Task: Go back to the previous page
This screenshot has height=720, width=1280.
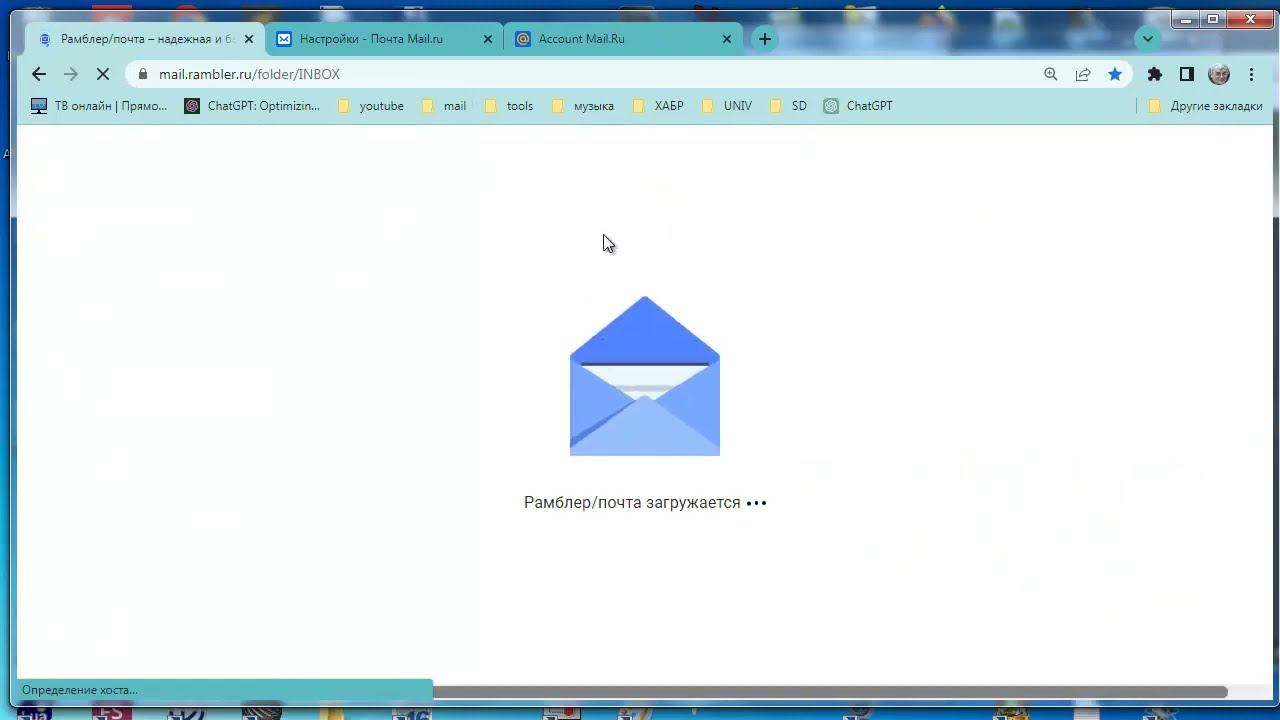Action: 39,74
